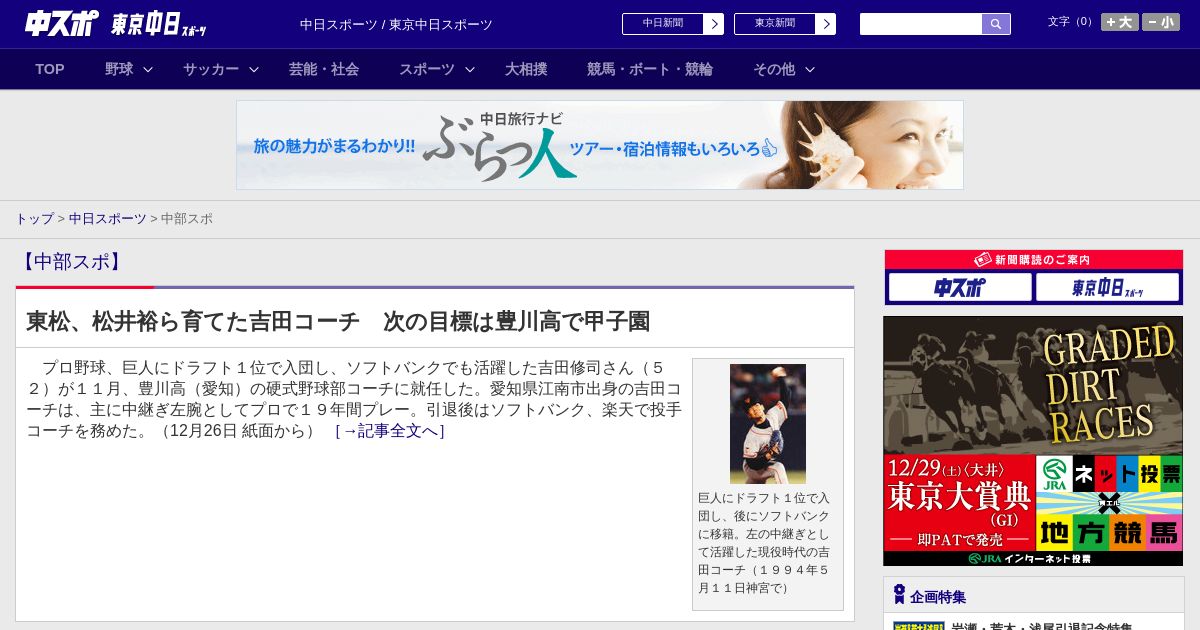Expand the その他 dropdown chevron
This screenshot has width=1200, height=630.
(810, 69)
